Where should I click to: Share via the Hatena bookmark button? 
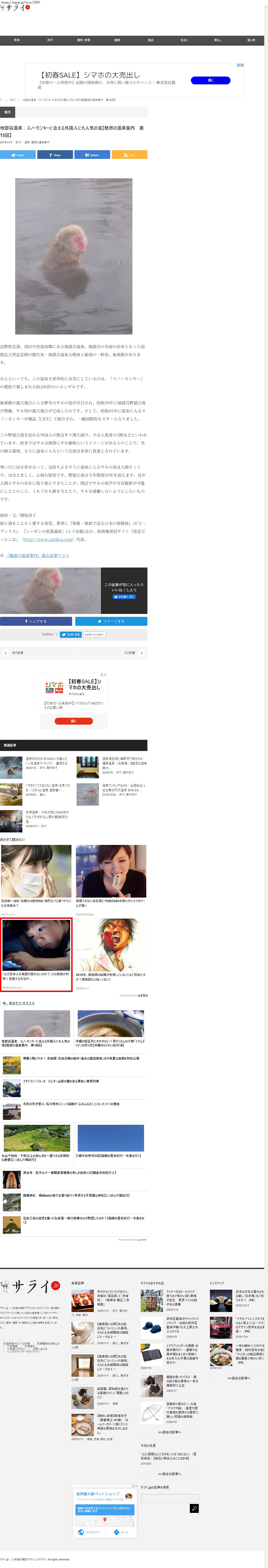tap(92, 155)
